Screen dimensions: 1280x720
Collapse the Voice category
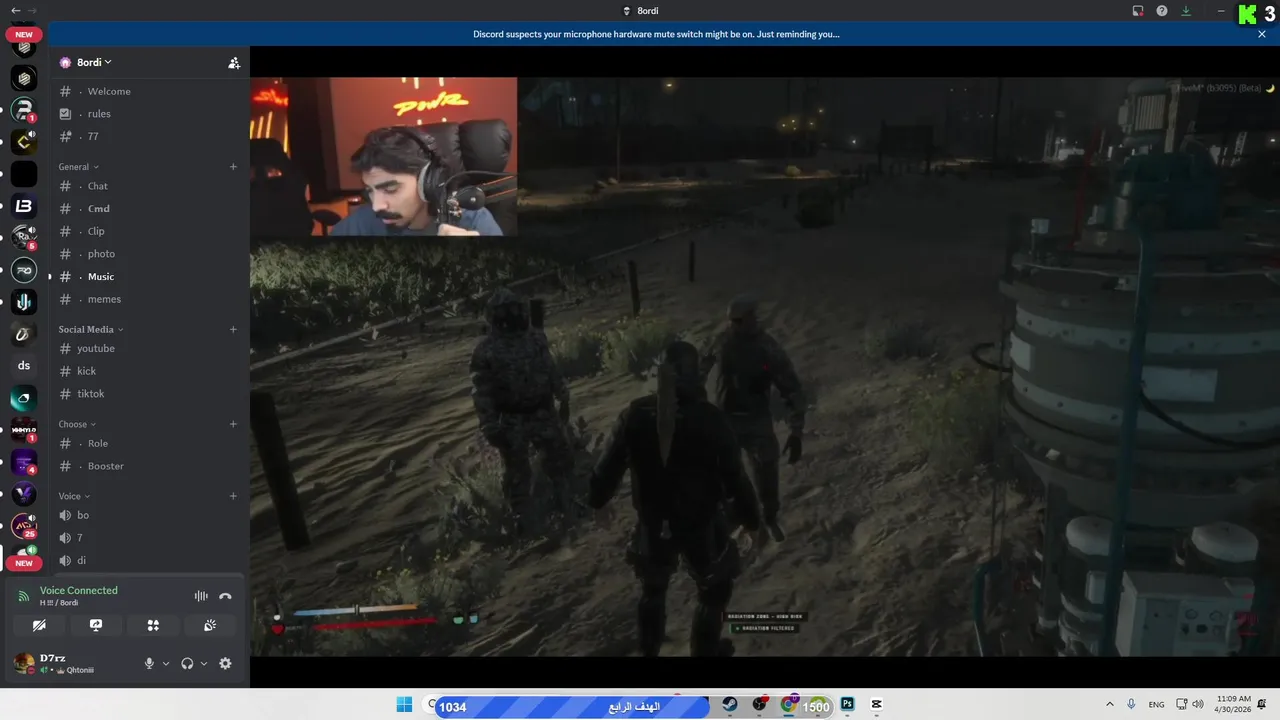click(x=74, y=496)
